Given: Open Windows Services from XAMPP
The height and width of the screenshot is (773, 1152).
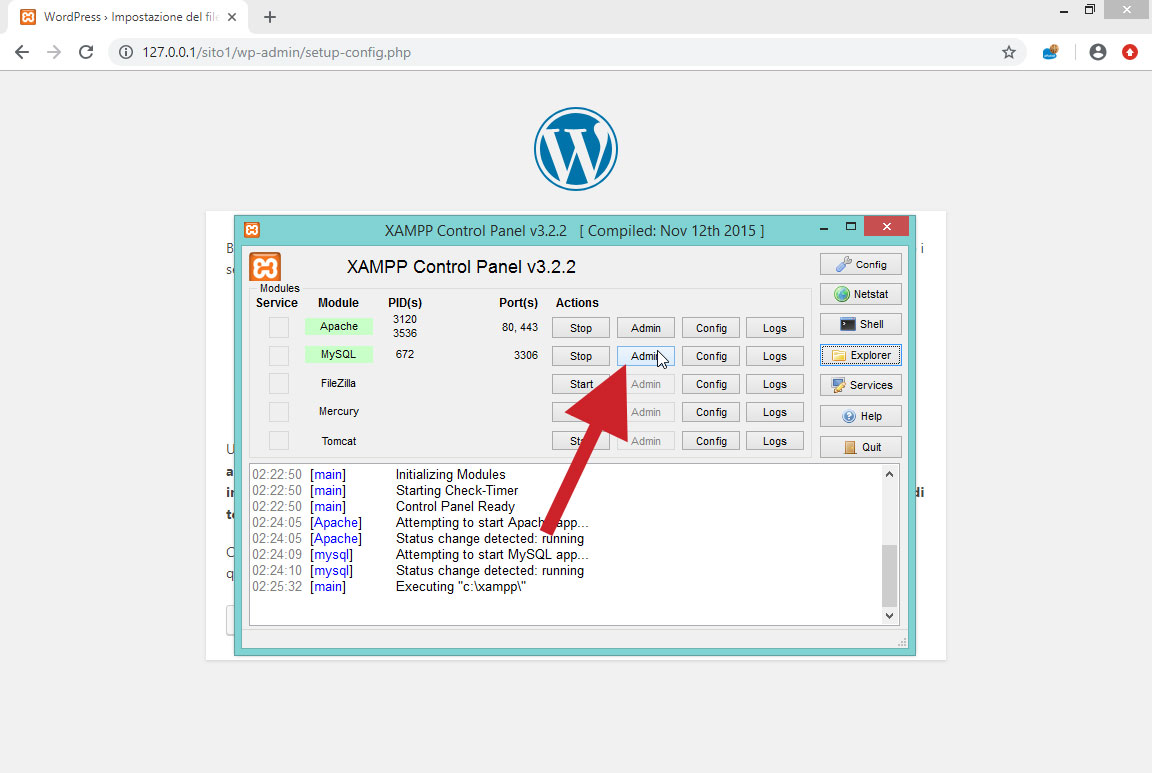Looking at the screenshot, I should (860, 385).
